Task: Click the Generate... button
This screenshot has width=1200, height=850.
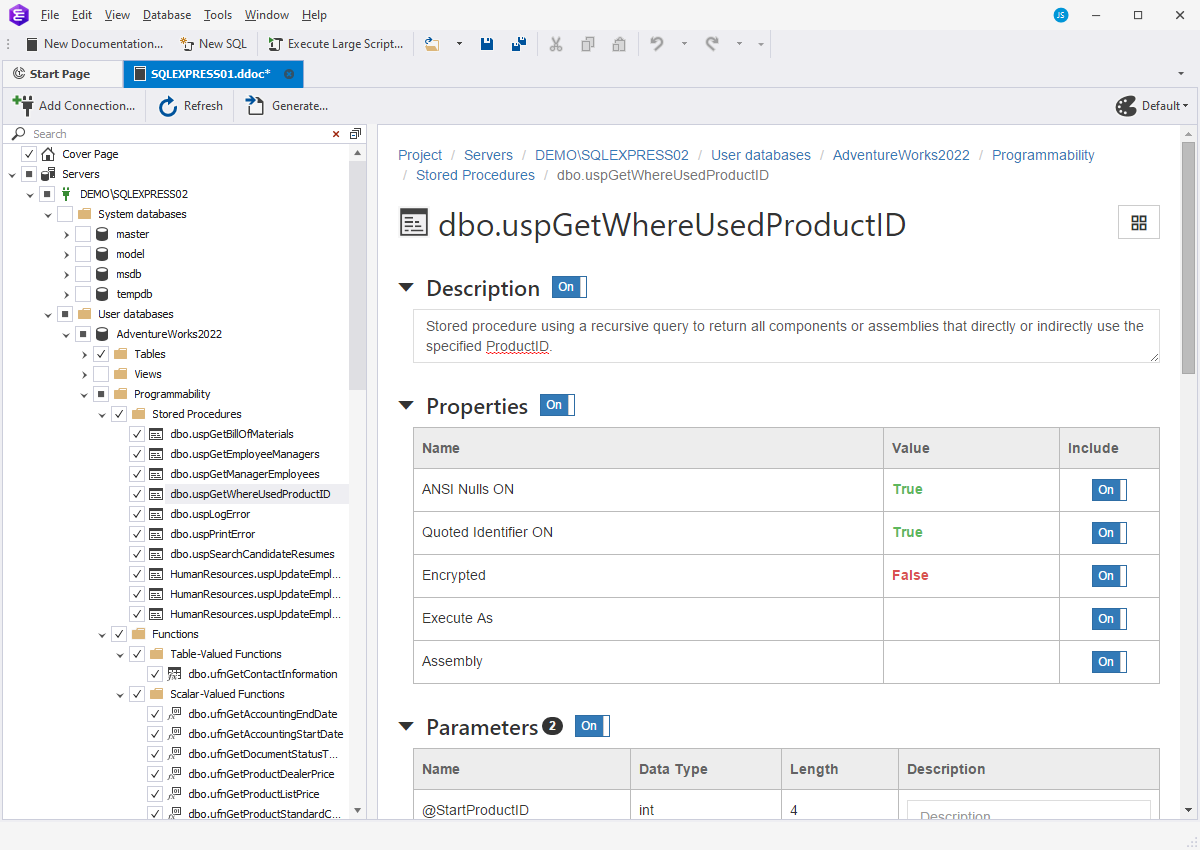Action: pos(289,106)
